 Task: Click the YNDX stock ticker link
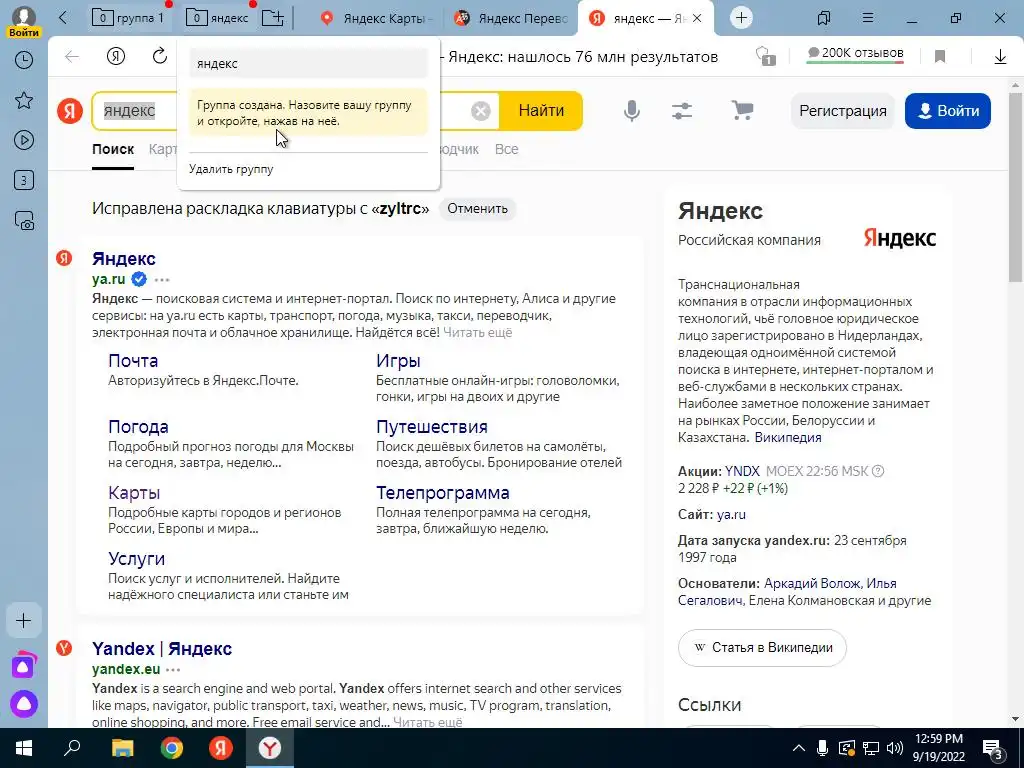[x=742, y=471]
